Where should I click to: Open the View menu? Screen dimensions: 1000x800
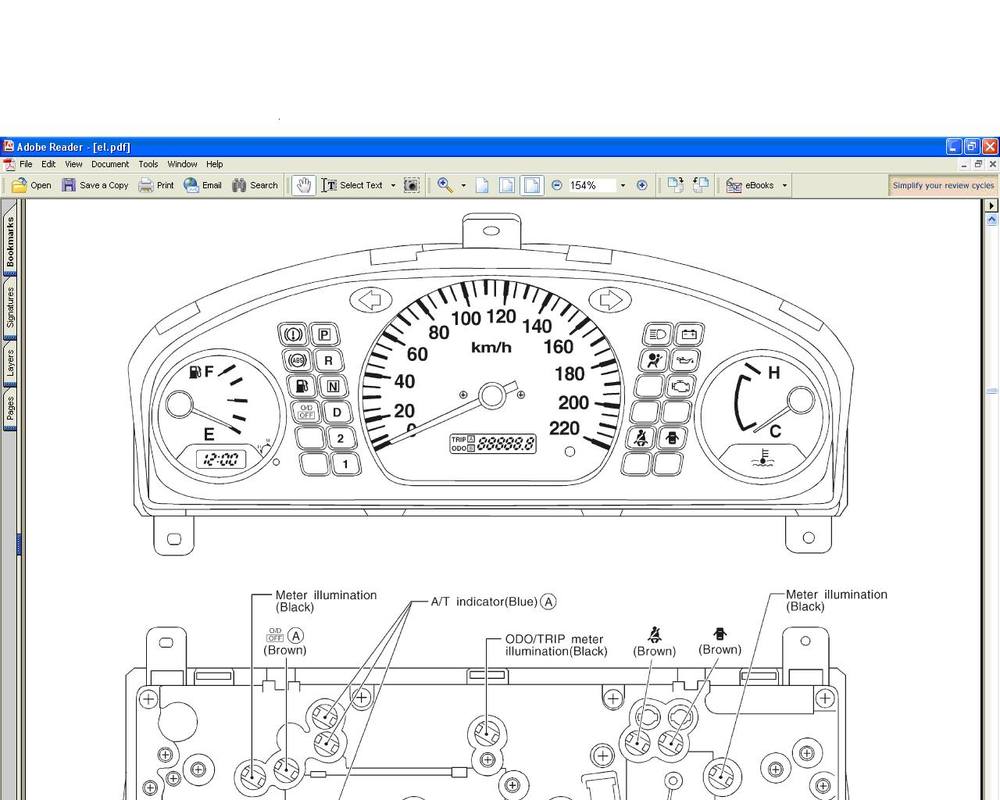coord(73,164)
